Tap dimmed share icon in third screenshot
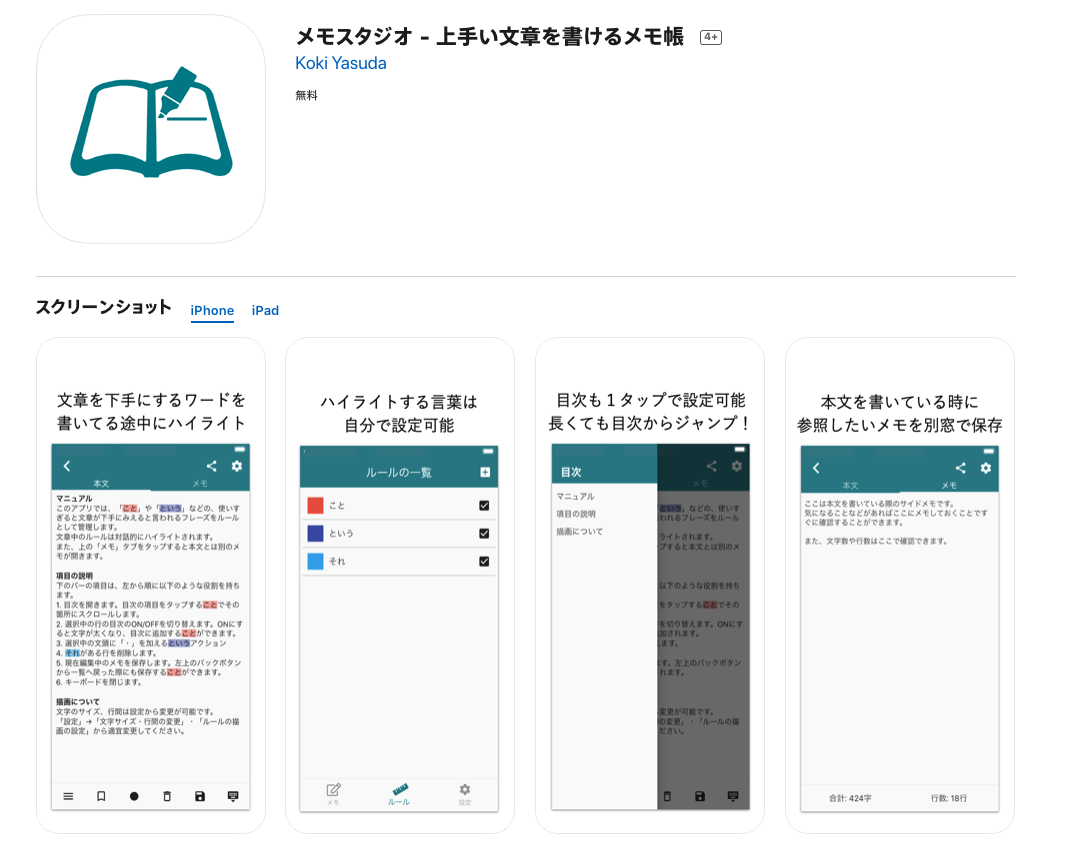Screen dimensions: 1067x849 coord(711,466)
